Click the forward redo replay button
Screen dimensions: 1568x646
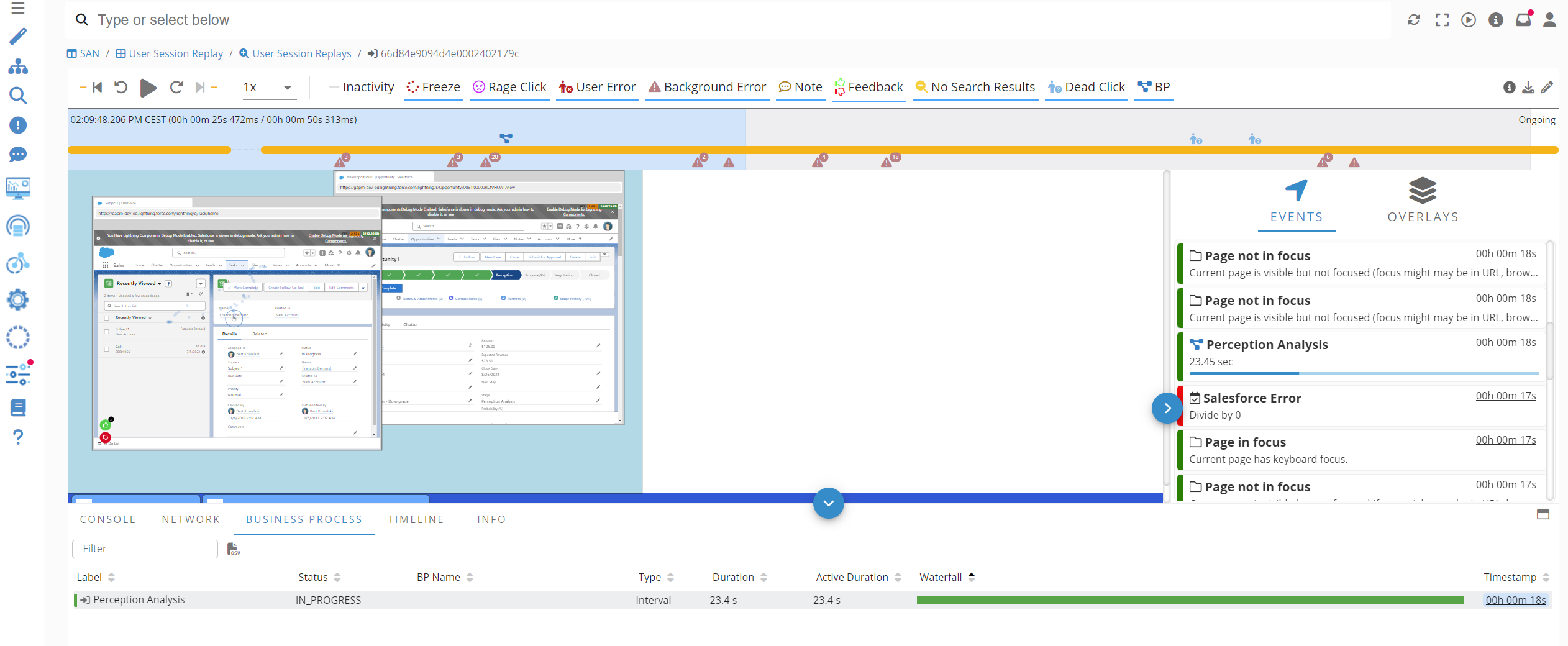coord(176,88)
